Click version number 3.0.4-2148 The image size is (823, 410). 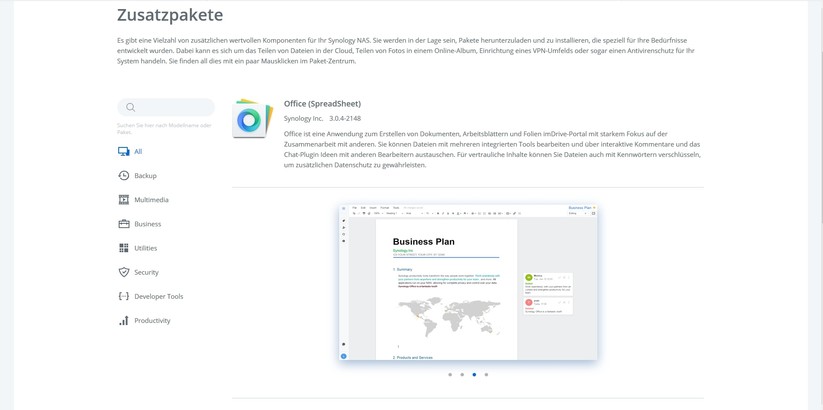point(345,119)
